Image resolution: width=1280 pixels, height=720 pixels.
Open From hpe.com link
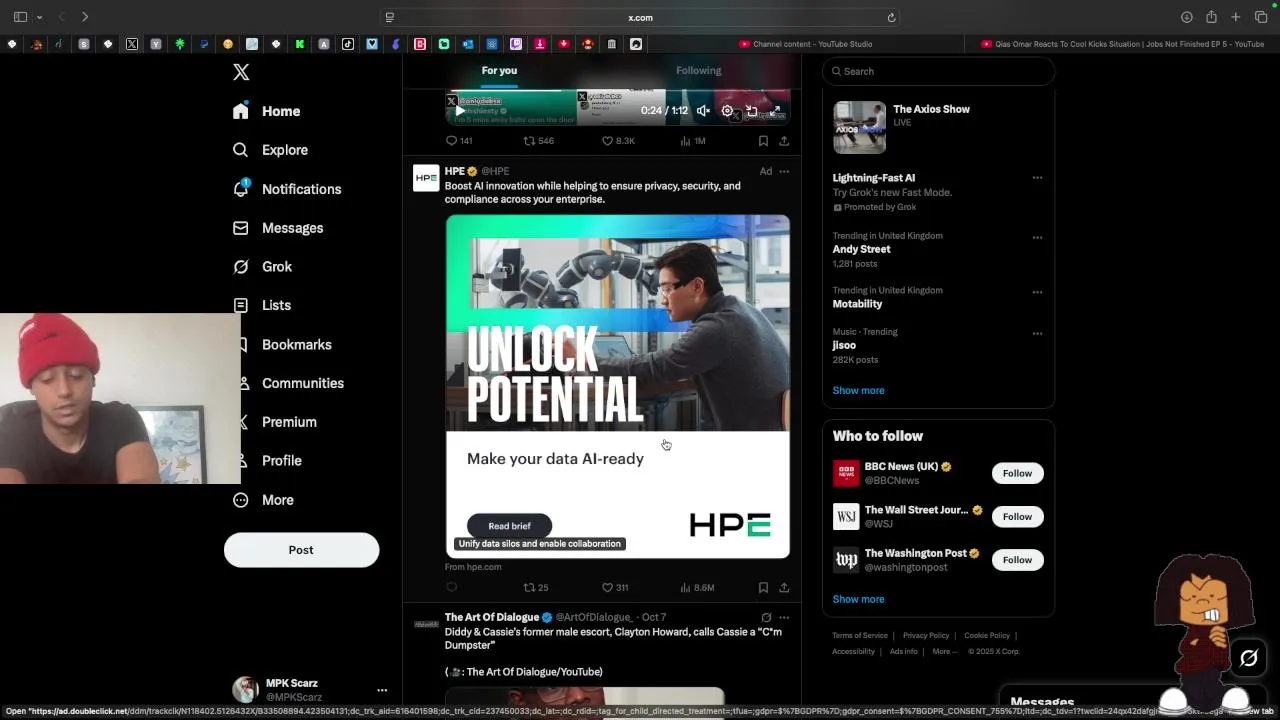[x=473, y=567]
